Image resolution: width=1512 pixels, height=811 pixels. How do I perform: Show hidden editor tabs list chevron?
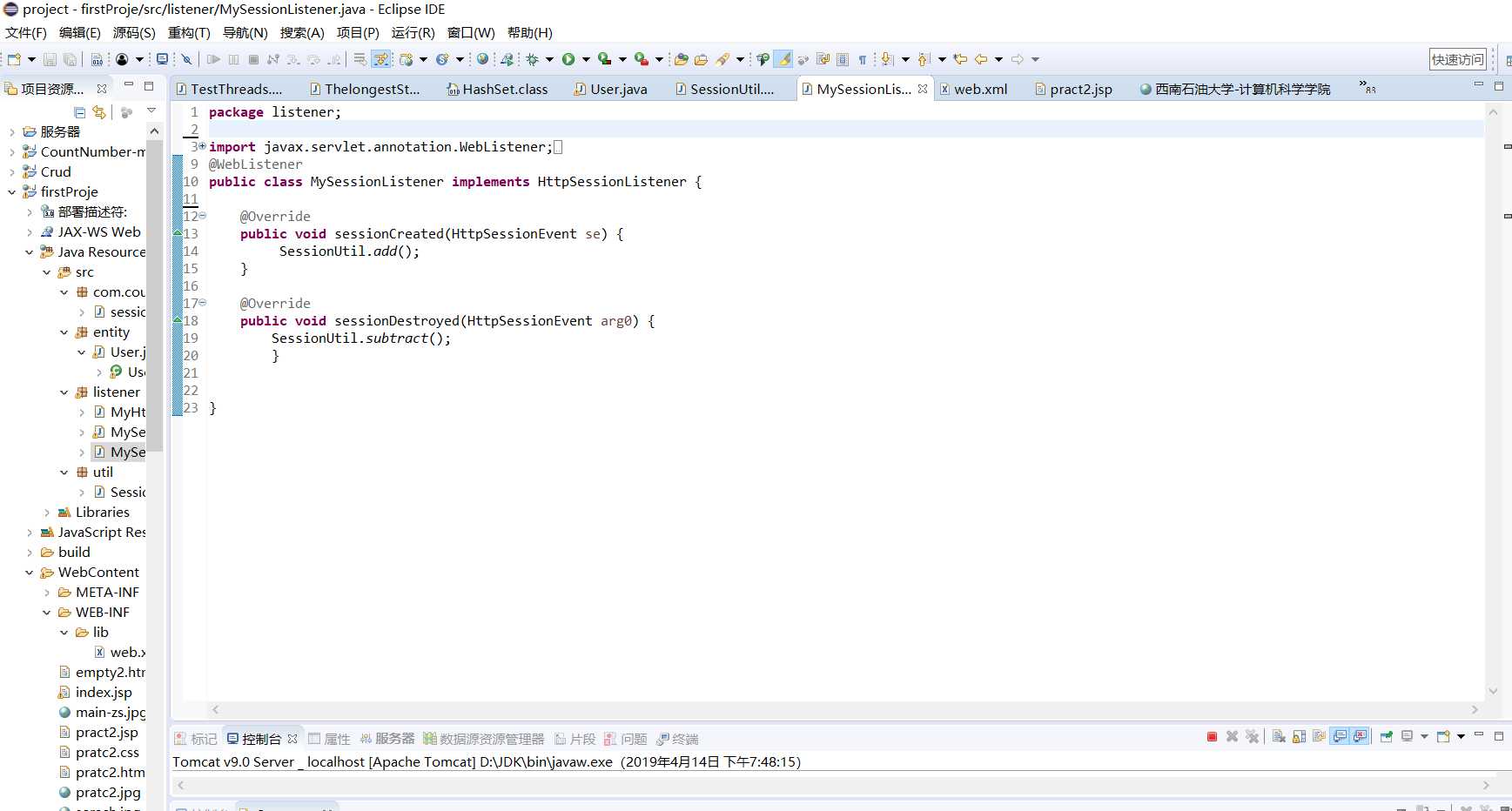tap(1368, 87)
